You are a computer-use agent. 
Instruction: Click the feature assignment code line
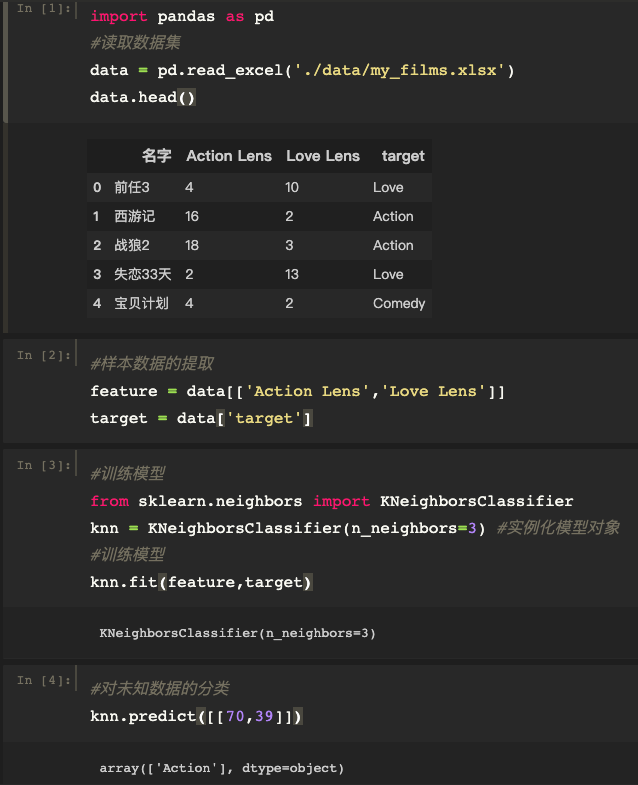click(x=297, y=391)
